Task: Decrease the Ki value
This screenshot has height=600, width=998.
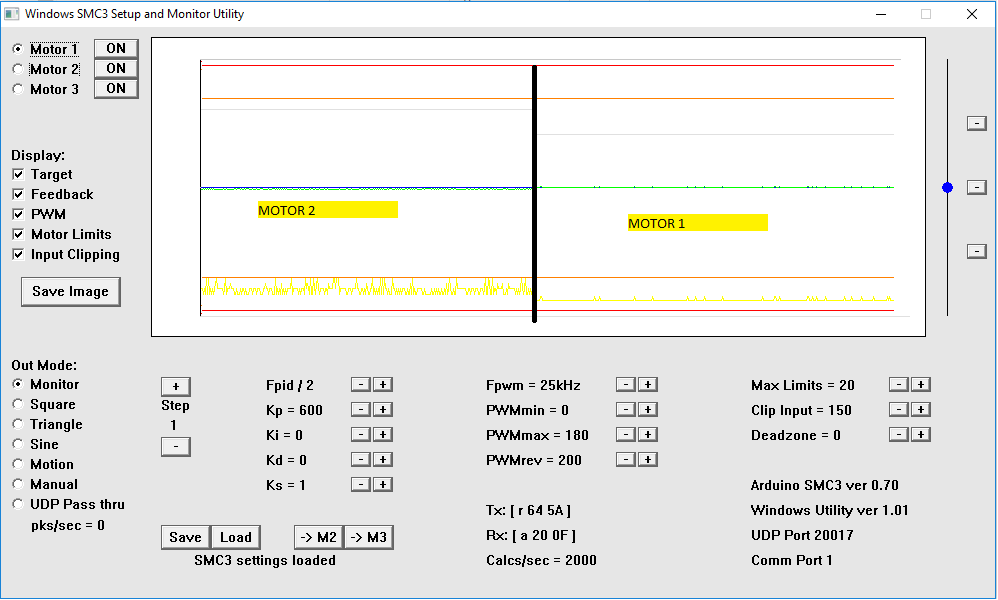Action: 361,434
